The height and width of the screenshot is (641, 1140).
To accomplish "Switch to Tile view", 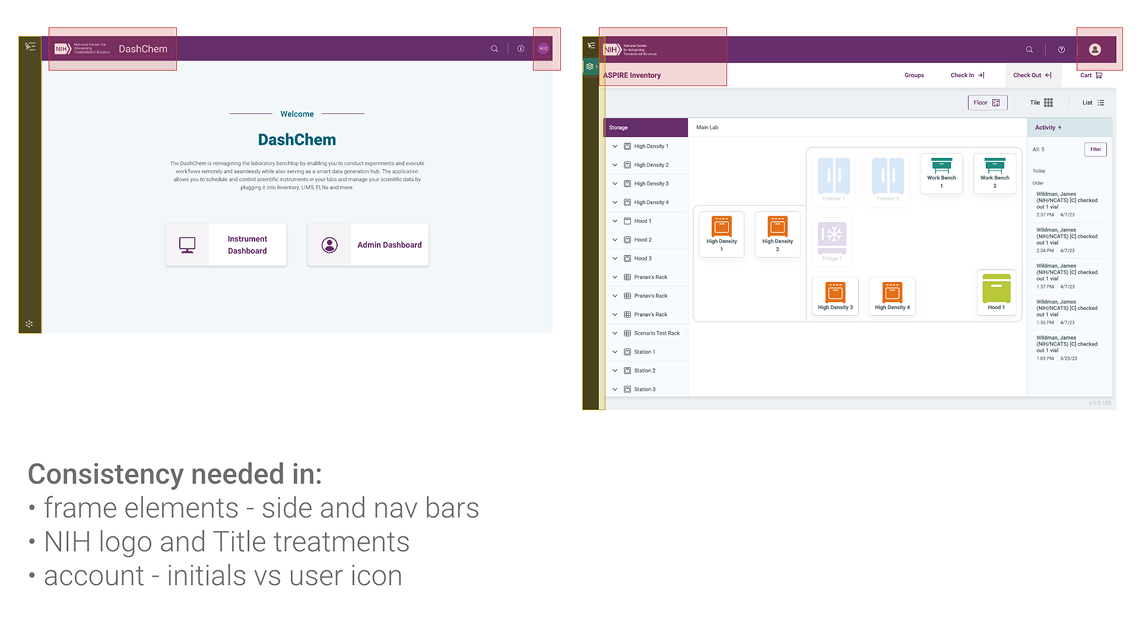I will 1040,102.
